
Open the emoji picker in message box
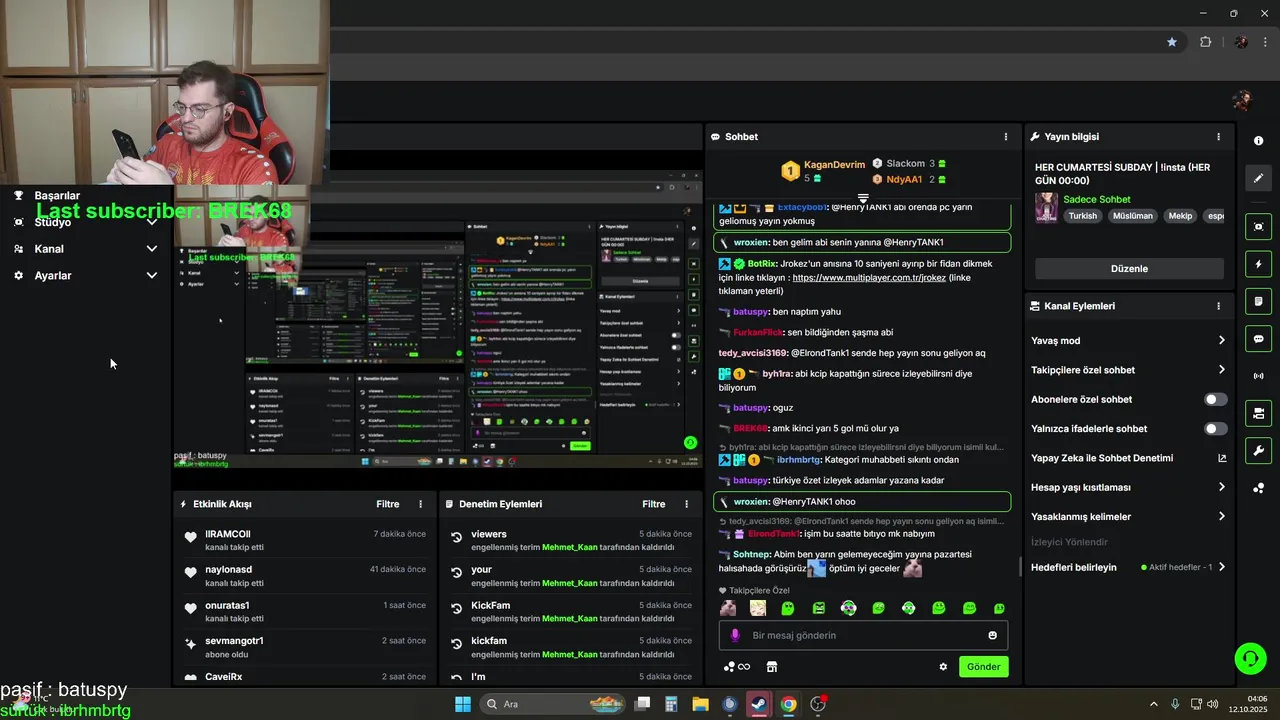pyautogui.click(x=992, y=635)
